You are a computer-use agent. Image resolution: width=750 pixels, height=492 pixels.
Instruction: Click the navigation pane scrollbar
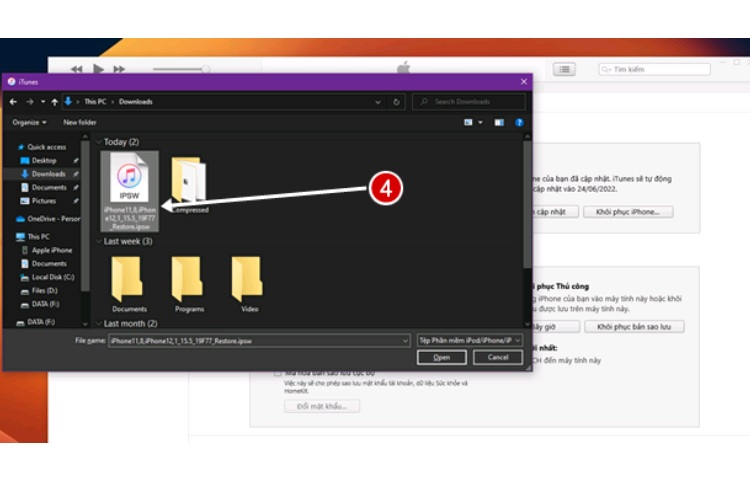(85, 215)
